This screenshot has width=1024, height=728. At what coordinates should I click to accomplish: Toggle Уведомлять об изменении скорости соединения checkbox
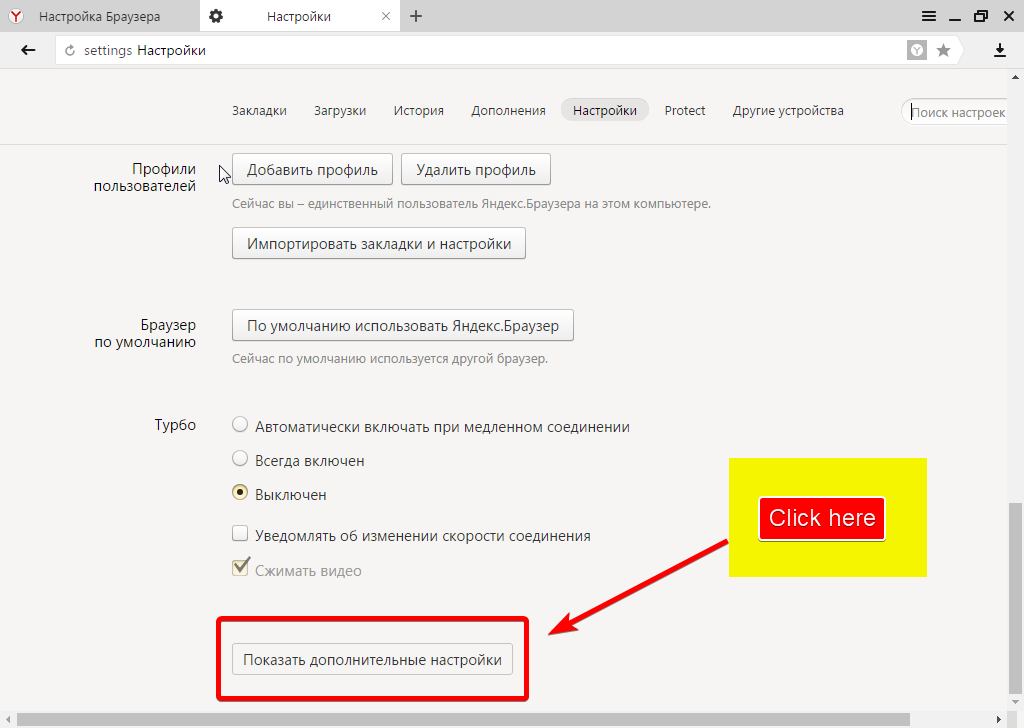click(x=240, y=534)
